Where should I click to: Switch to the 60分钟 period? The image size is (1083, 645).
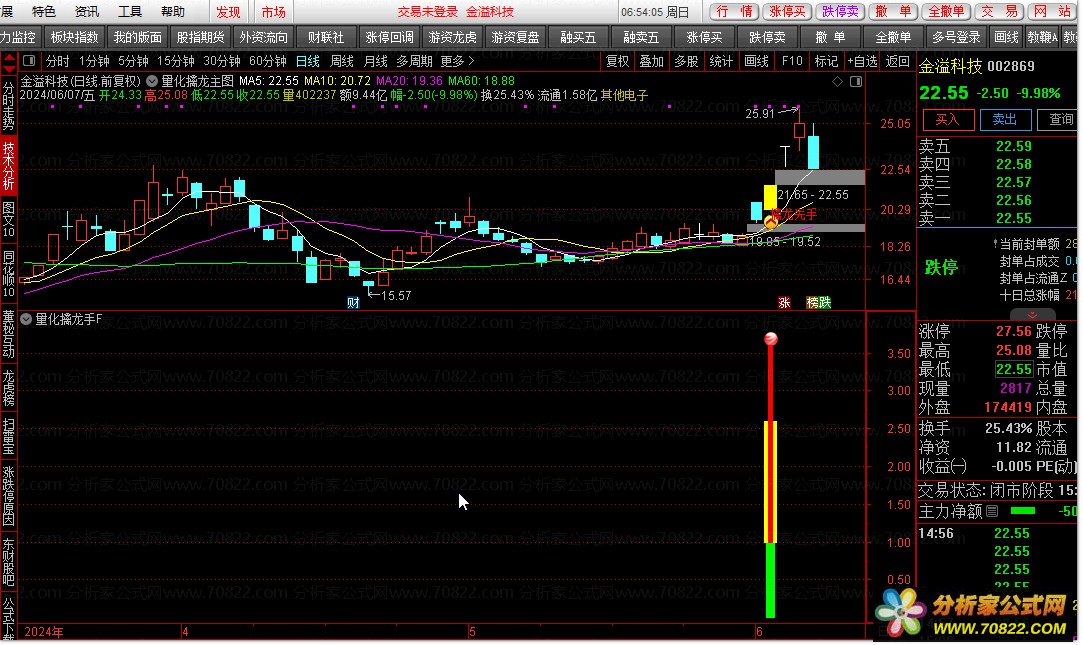[x=267, y=61]
